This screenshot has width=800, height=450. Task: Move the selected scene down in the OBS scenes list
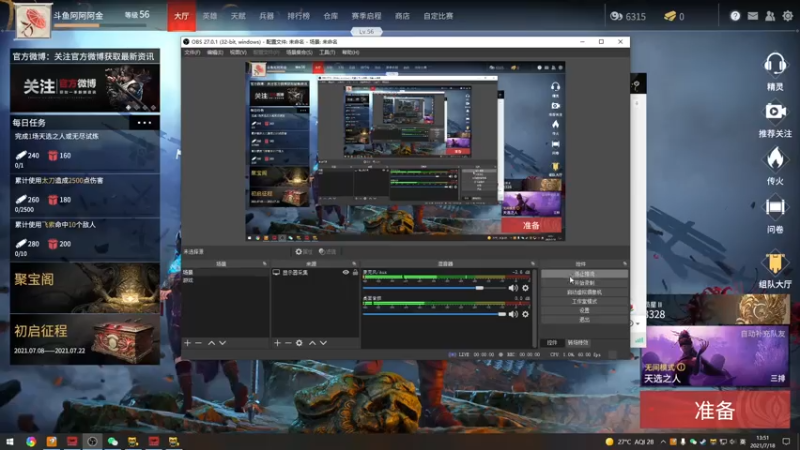coord(222,343)
